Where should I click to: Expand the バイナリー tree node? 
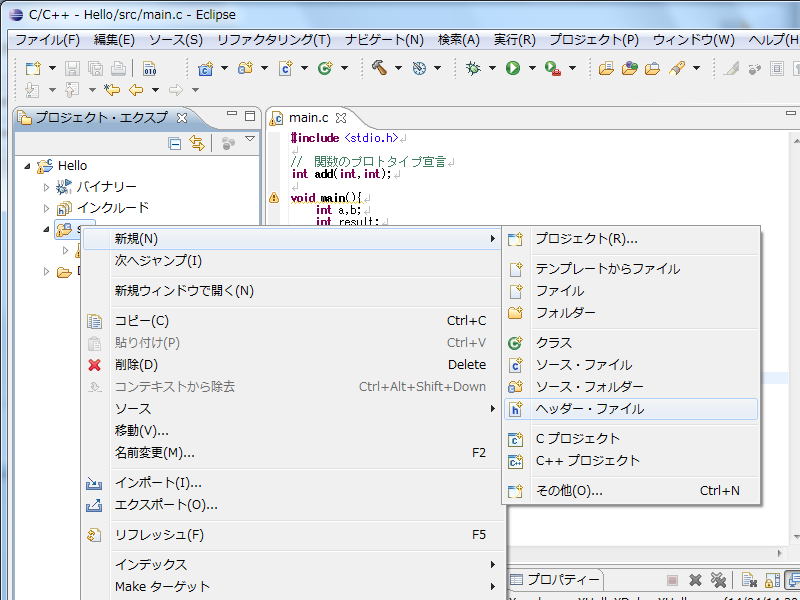(46, 187)
